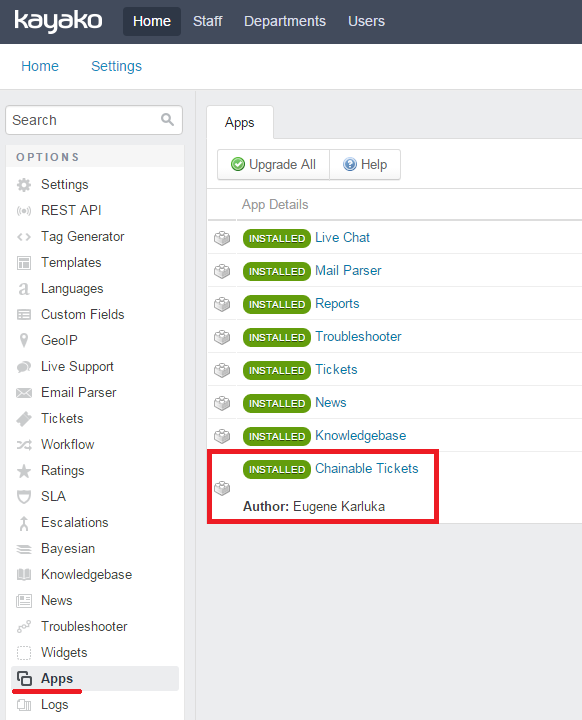Select Logs in the sidebar
This screenshot has height=720, width=582.
point(55,704)
